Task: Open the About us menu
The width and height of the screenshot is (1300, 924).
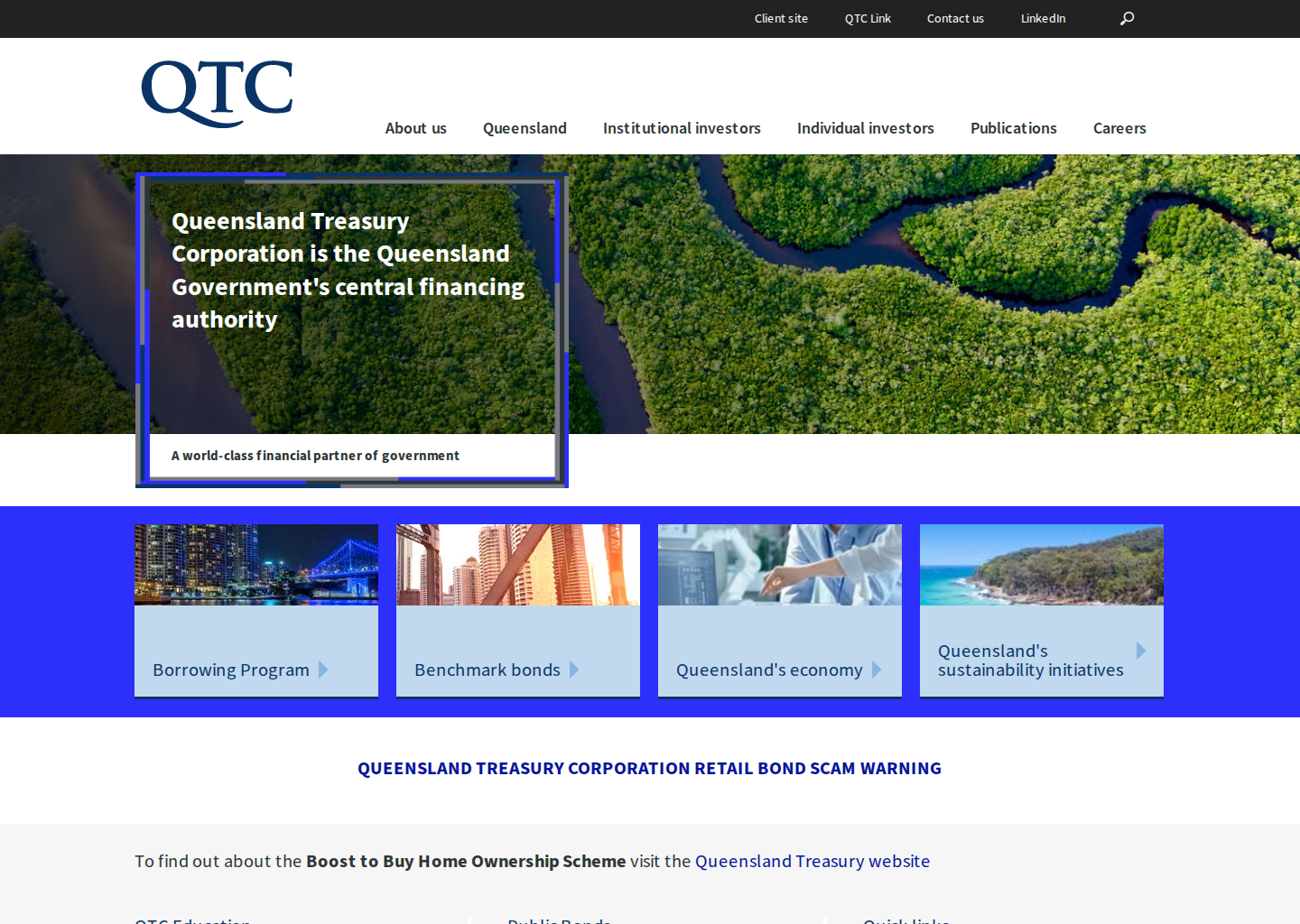Action: click(x=416, y=128)
